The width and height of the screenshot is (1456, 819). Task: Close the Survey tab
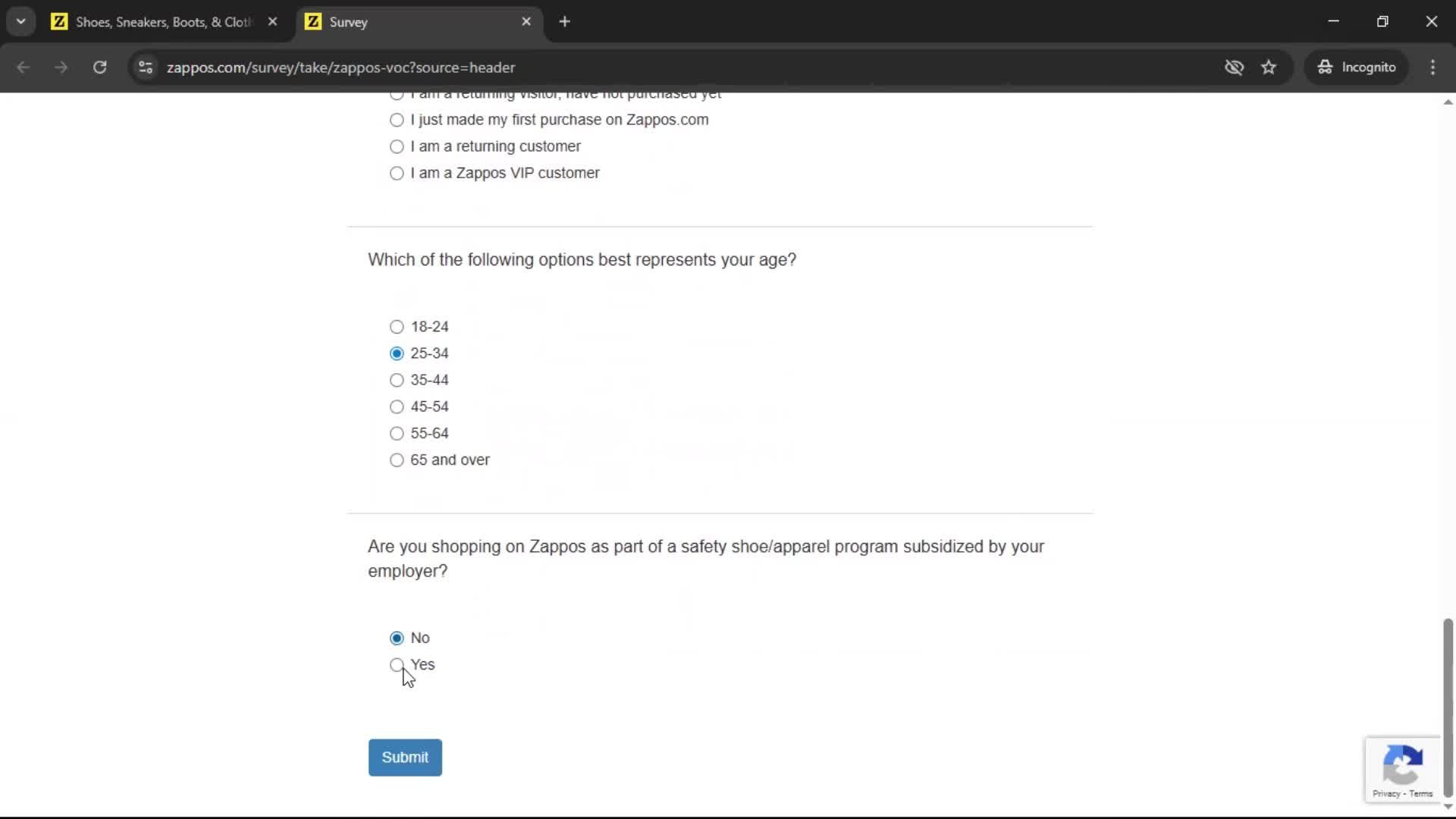[526, 22]
